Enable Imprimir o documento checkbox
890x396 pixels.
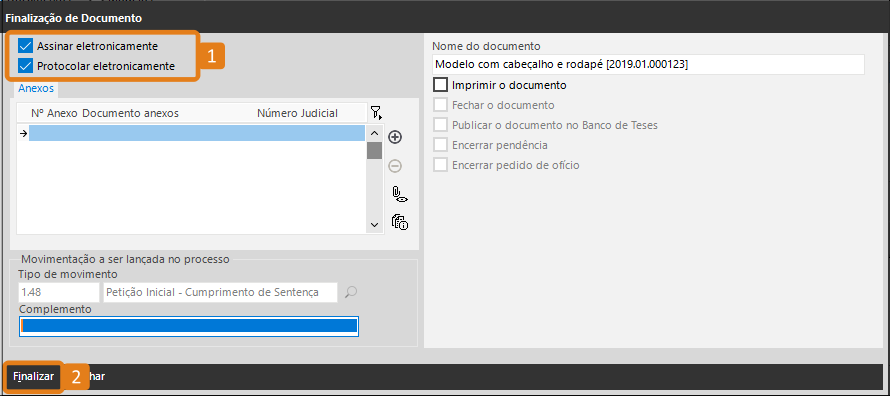coord(440,85)
